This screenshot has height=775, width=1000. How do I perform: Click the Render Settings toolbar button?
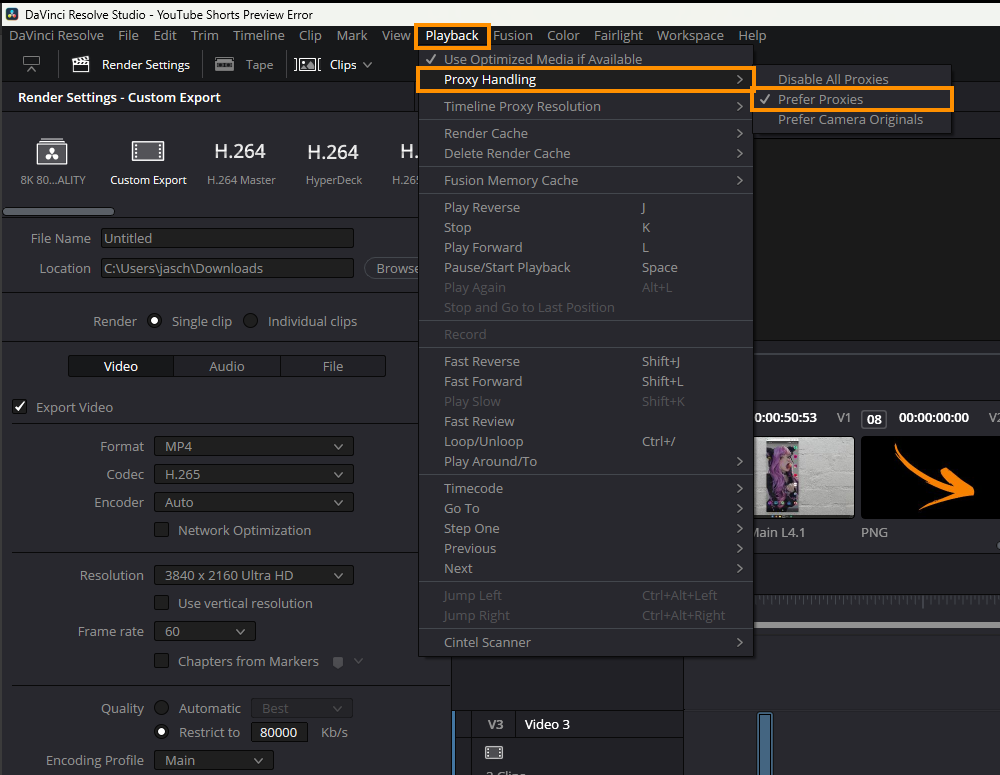tap(131, 64)
